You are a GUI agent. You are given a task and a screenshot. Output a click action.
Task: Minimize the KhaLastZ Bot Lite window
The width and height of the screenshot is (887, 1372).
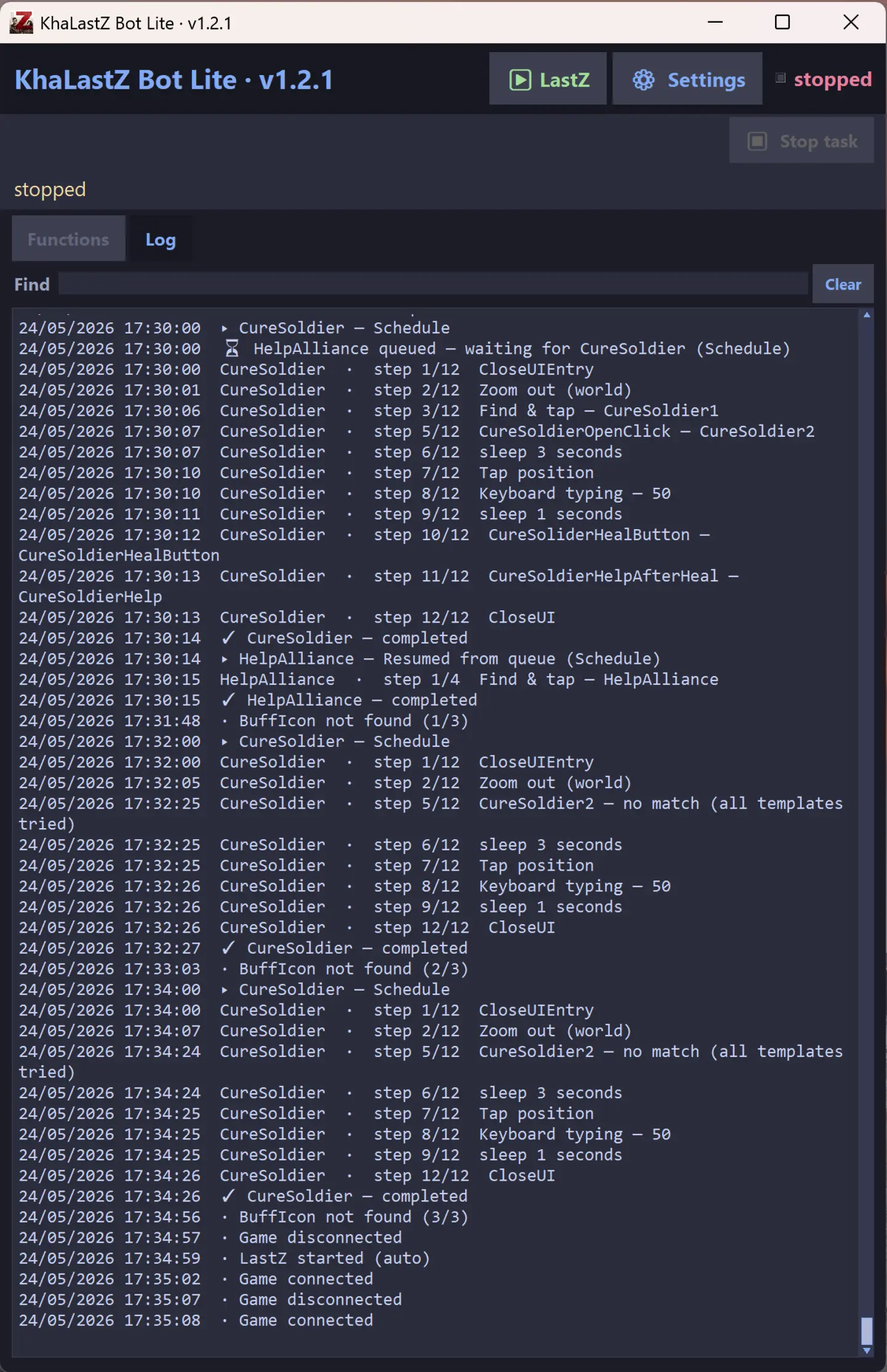click(x=715, y=22)
